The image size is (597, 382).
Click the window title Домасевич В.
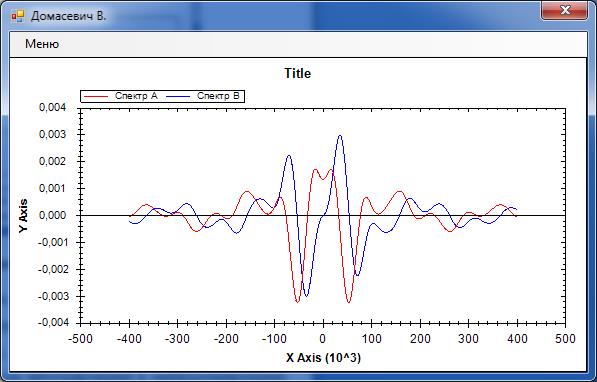click(69, 16)
